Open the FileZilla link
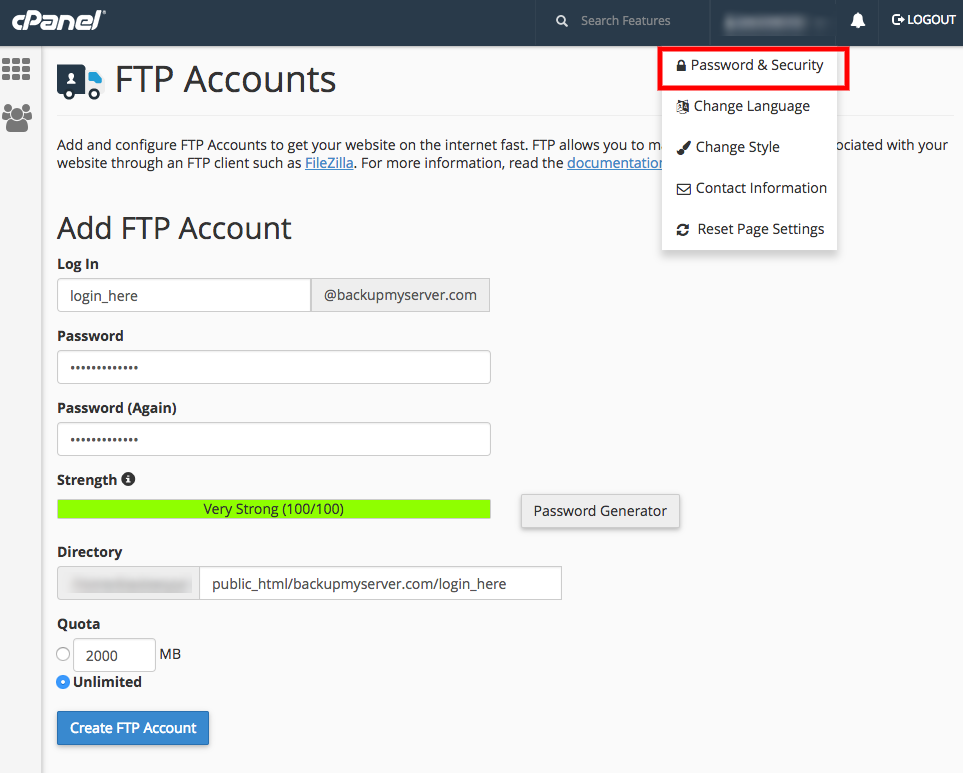The height and width of the screenshot is (773, 963). (x=329, y=162)
